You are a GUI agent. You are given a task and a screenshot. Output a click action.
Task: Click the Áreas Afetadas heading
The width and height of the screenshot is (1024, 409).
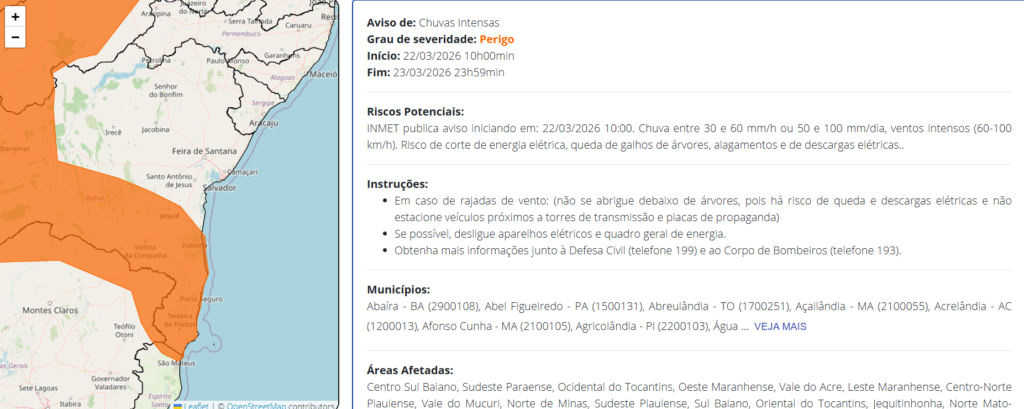[409, 369]
